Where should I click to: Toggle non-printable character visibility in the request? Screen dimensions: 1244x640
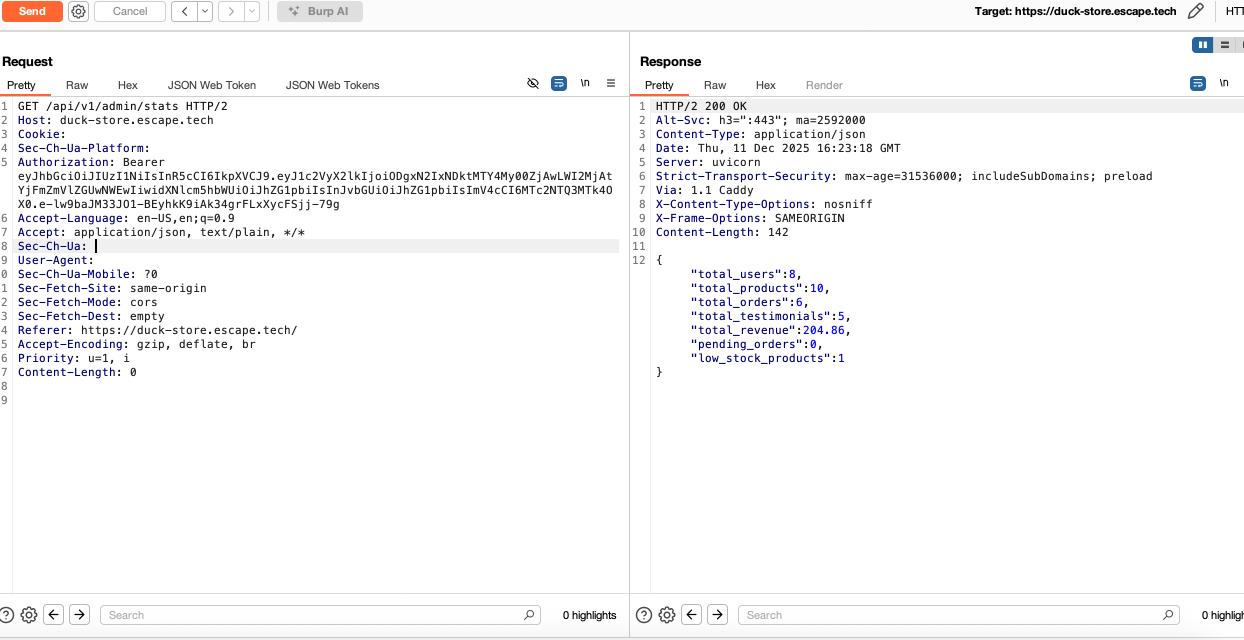click(533, 83)
